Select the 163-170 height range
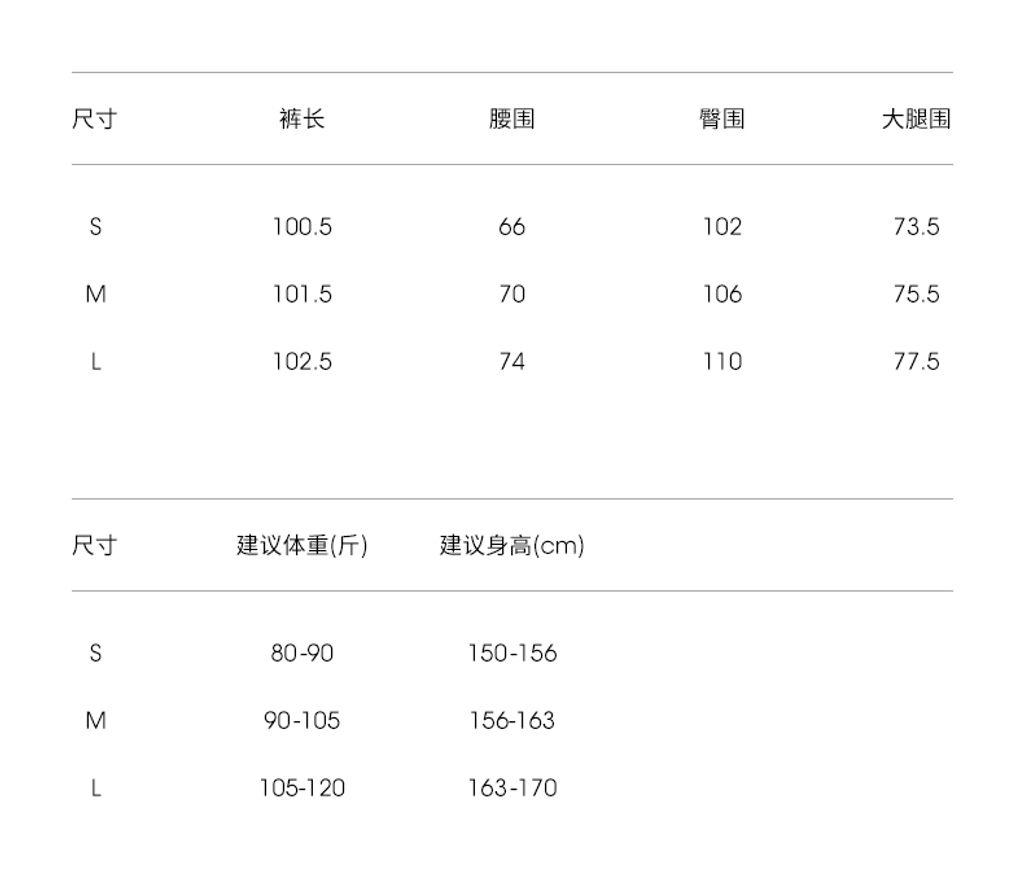Screen dimensions: 1024x879 (x=512, y=788)
